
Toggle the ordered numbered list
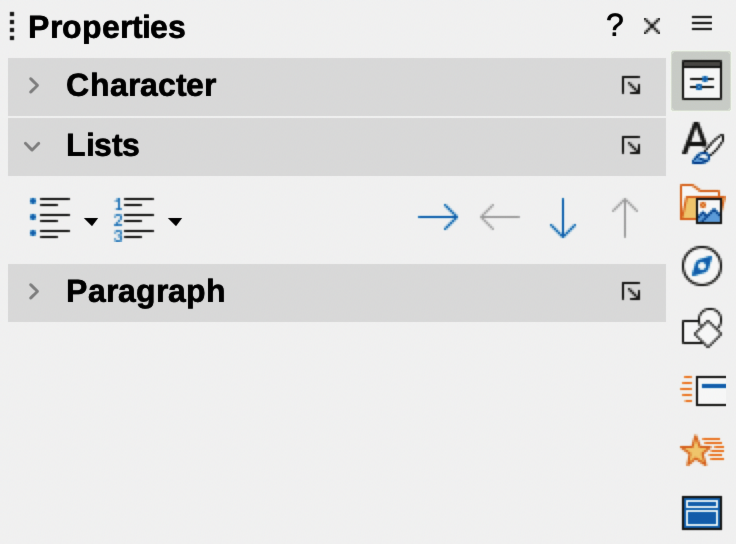point(134,217)
